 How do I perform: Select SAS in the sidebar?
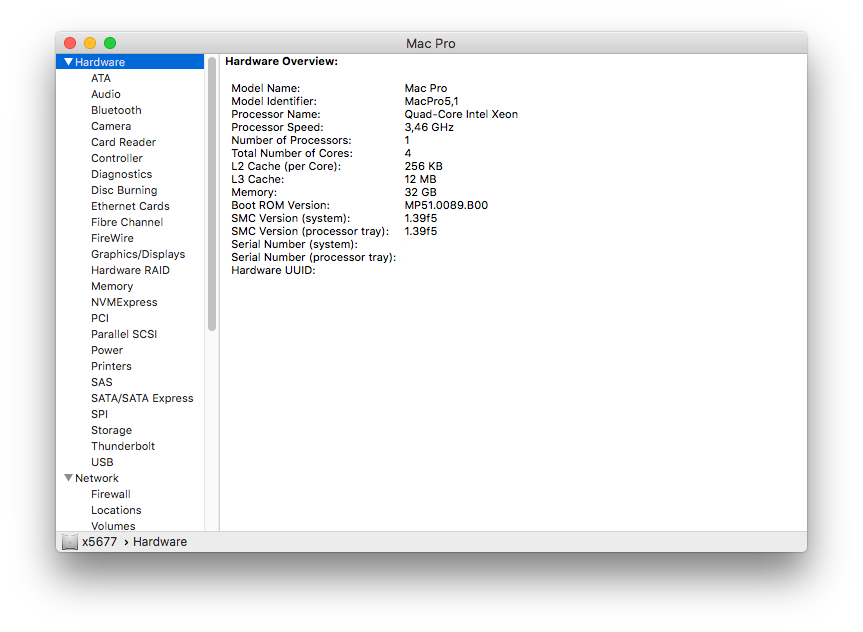coord(101,382)
